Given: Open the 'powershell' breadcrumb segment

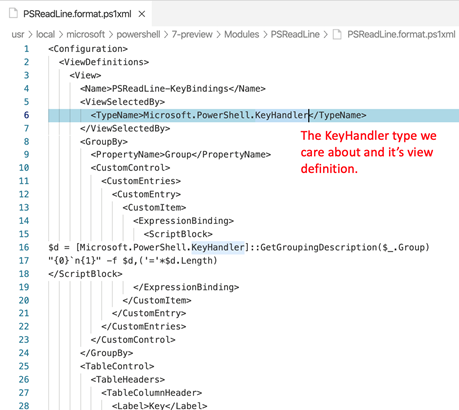Looking at the screenshot, I should click(138, 34).
